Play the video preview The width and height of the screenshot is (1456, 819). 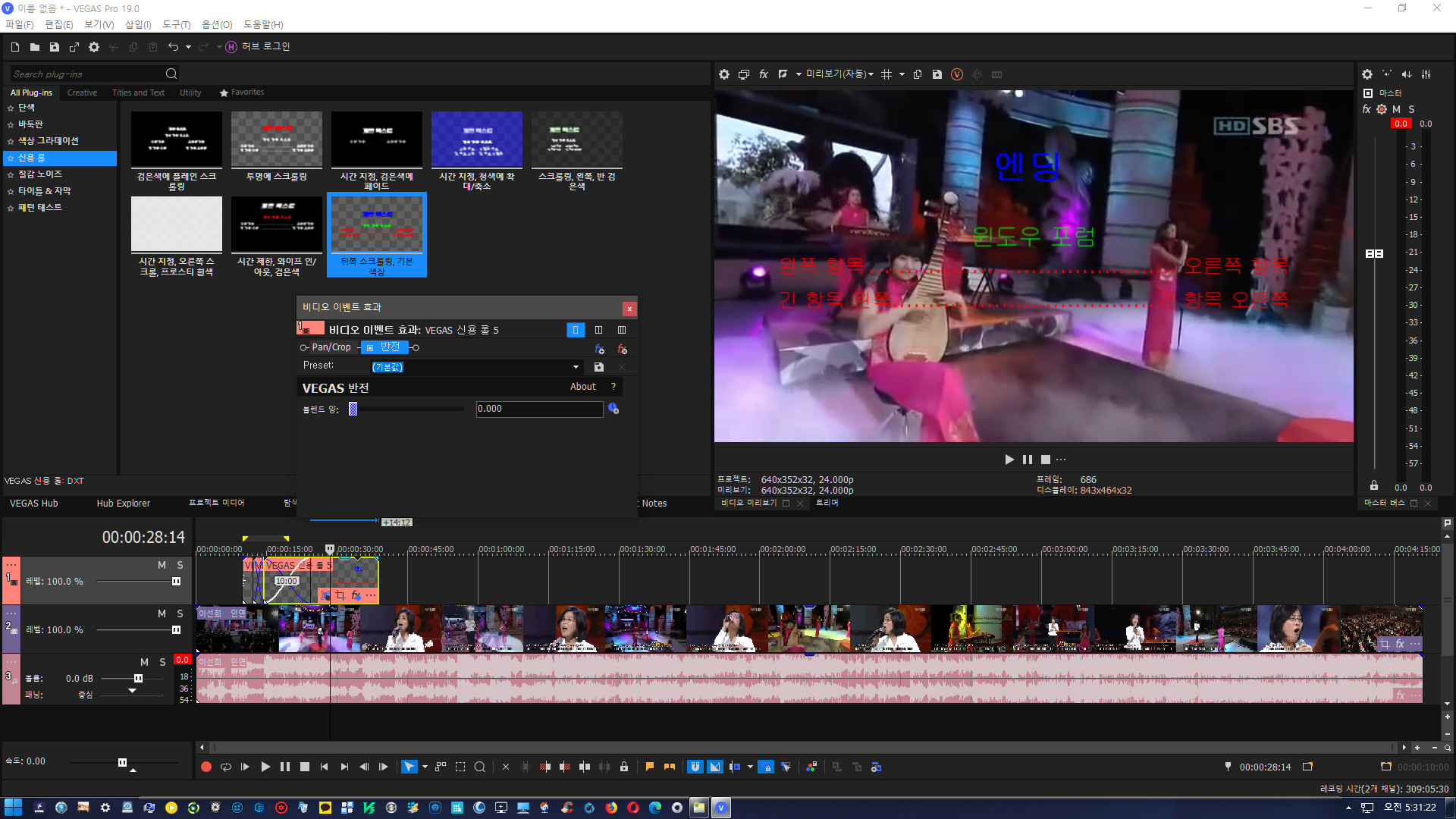click(1009, 460)
